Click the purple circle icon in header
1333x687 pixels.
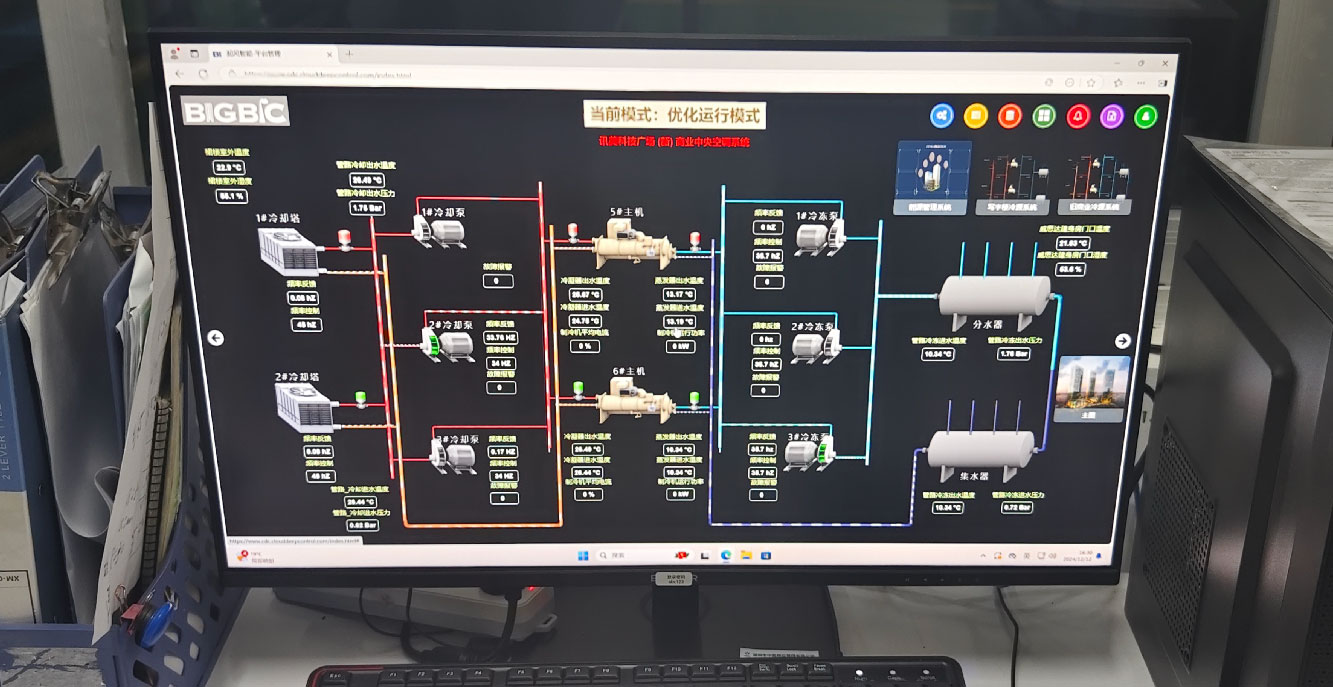pyautogui.click(x=1112, y=116)
